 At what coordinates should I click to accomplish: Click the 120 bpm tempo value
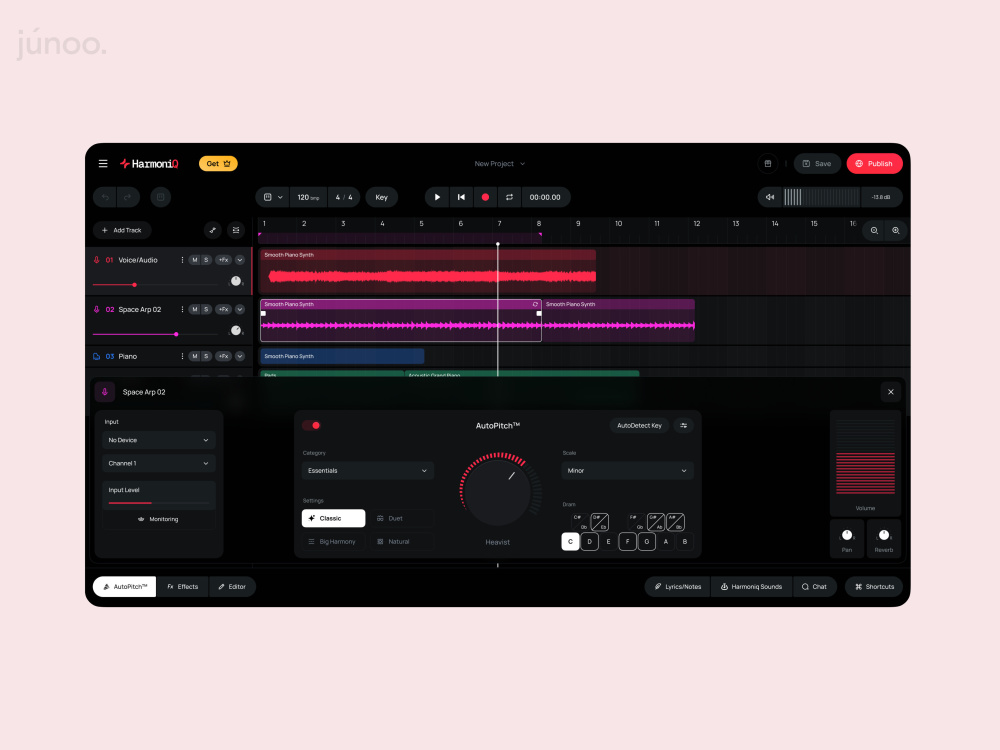point(308,197)
